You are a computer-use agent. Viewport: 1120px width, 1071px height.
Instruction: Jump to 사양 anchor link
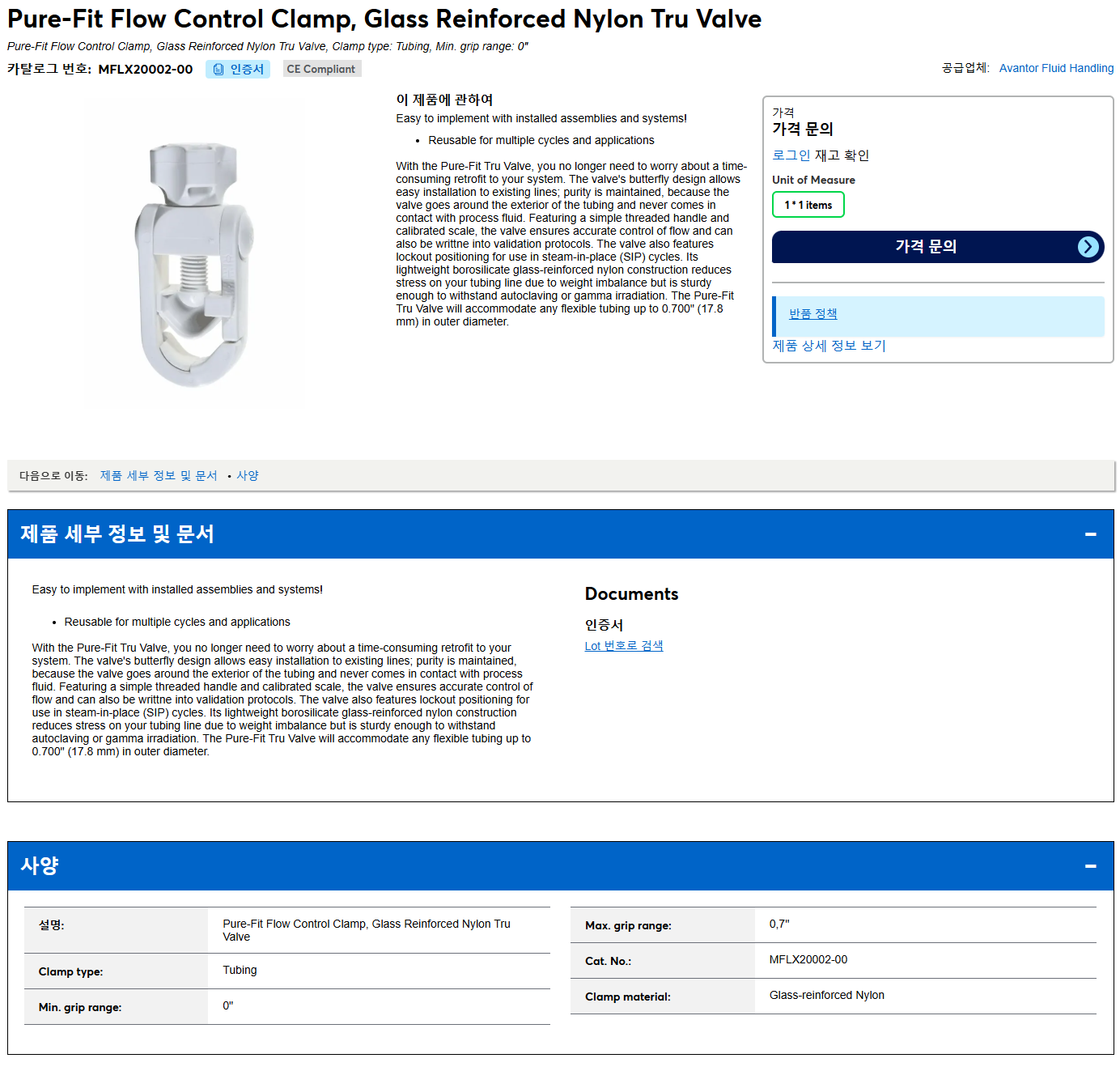coord(248,476)
